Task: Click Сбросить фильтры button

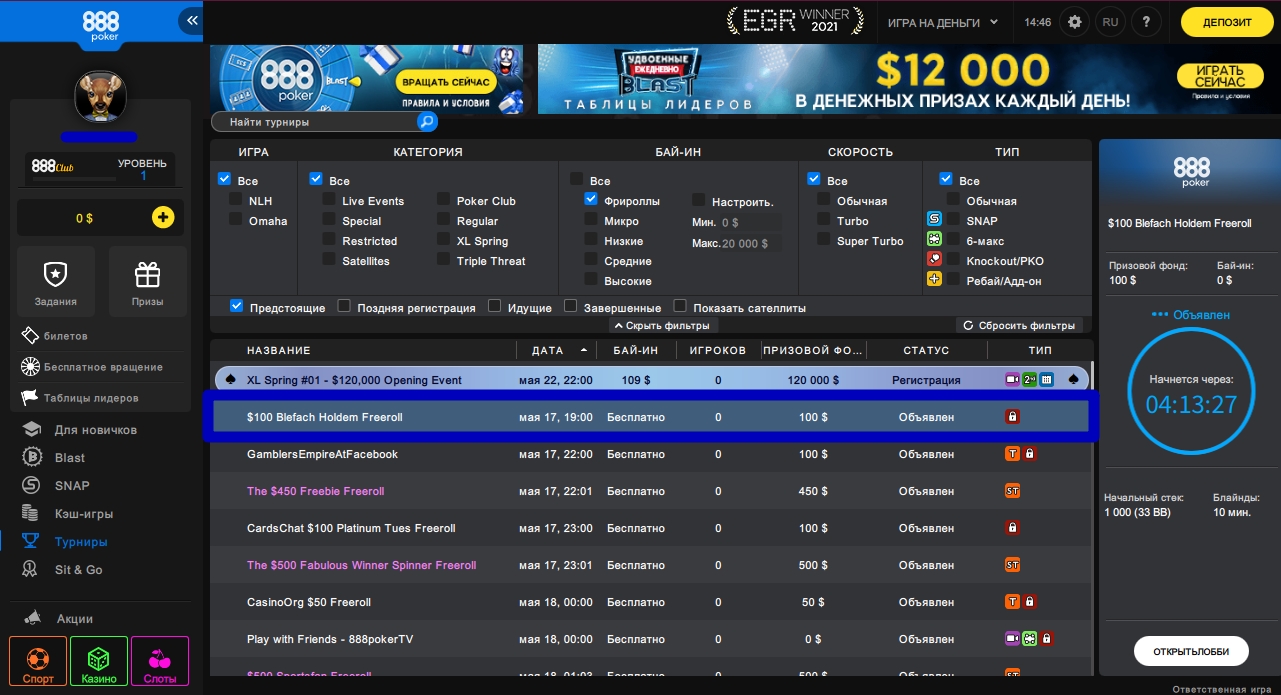Action: pos(1020,326)
